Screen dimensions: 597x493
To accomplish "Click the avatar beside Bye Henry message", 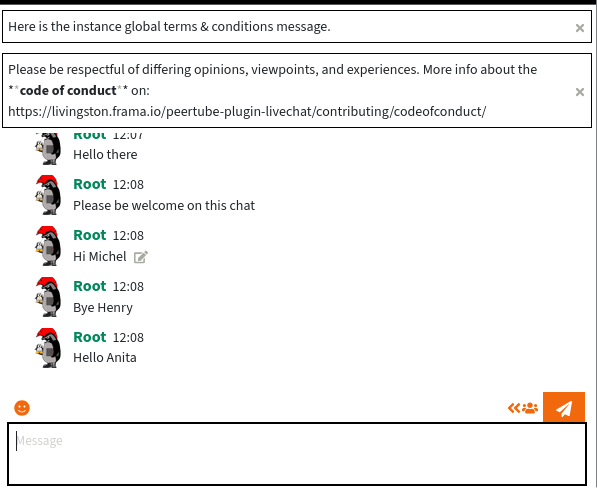I will [48, 297].
